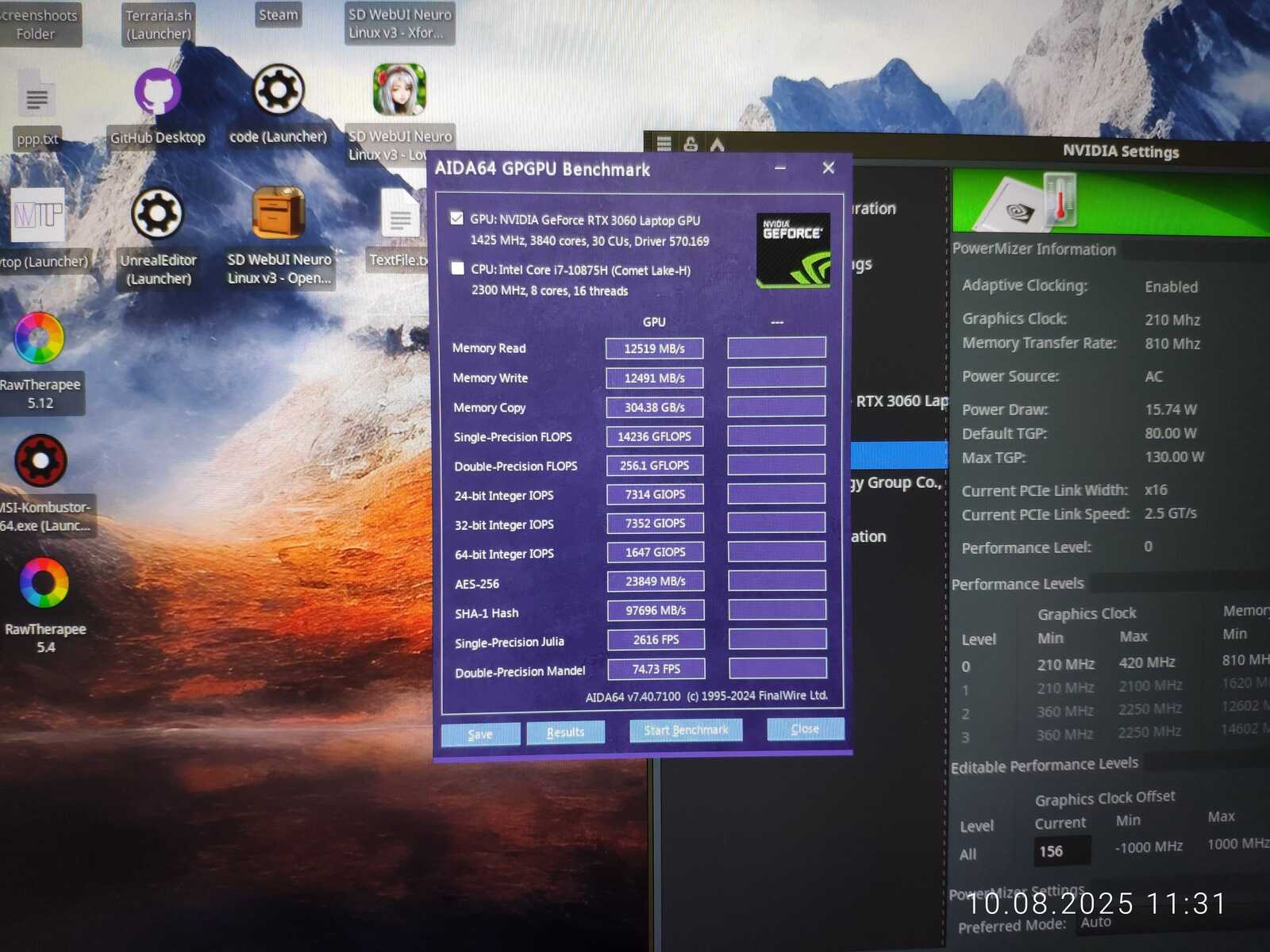1270x952 pixels.
Task: Close AIDA64 window with the title bar X
Action: point(829,167)
